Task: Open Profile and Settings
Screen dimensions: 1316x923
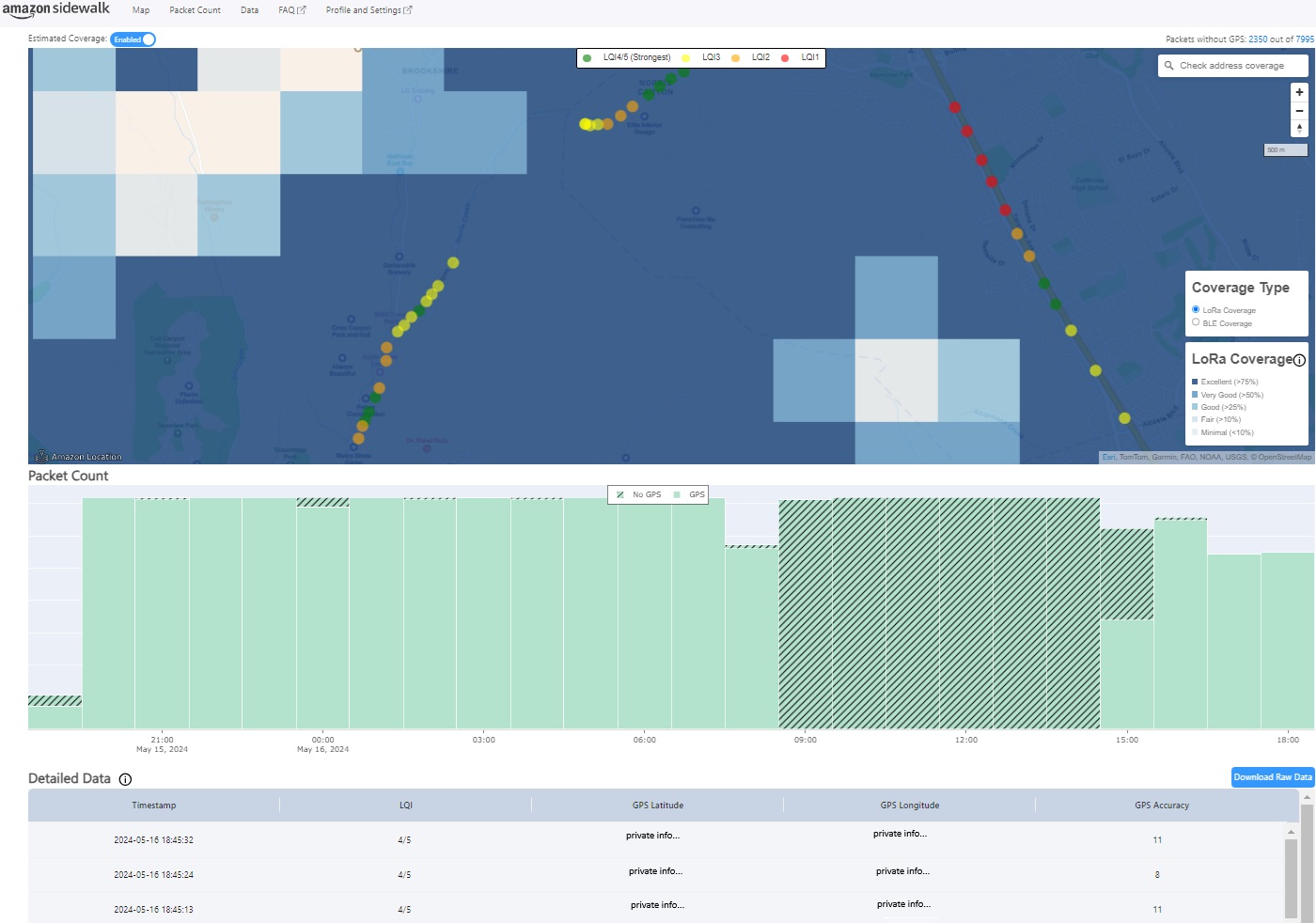Action: (x=368, y=10)
